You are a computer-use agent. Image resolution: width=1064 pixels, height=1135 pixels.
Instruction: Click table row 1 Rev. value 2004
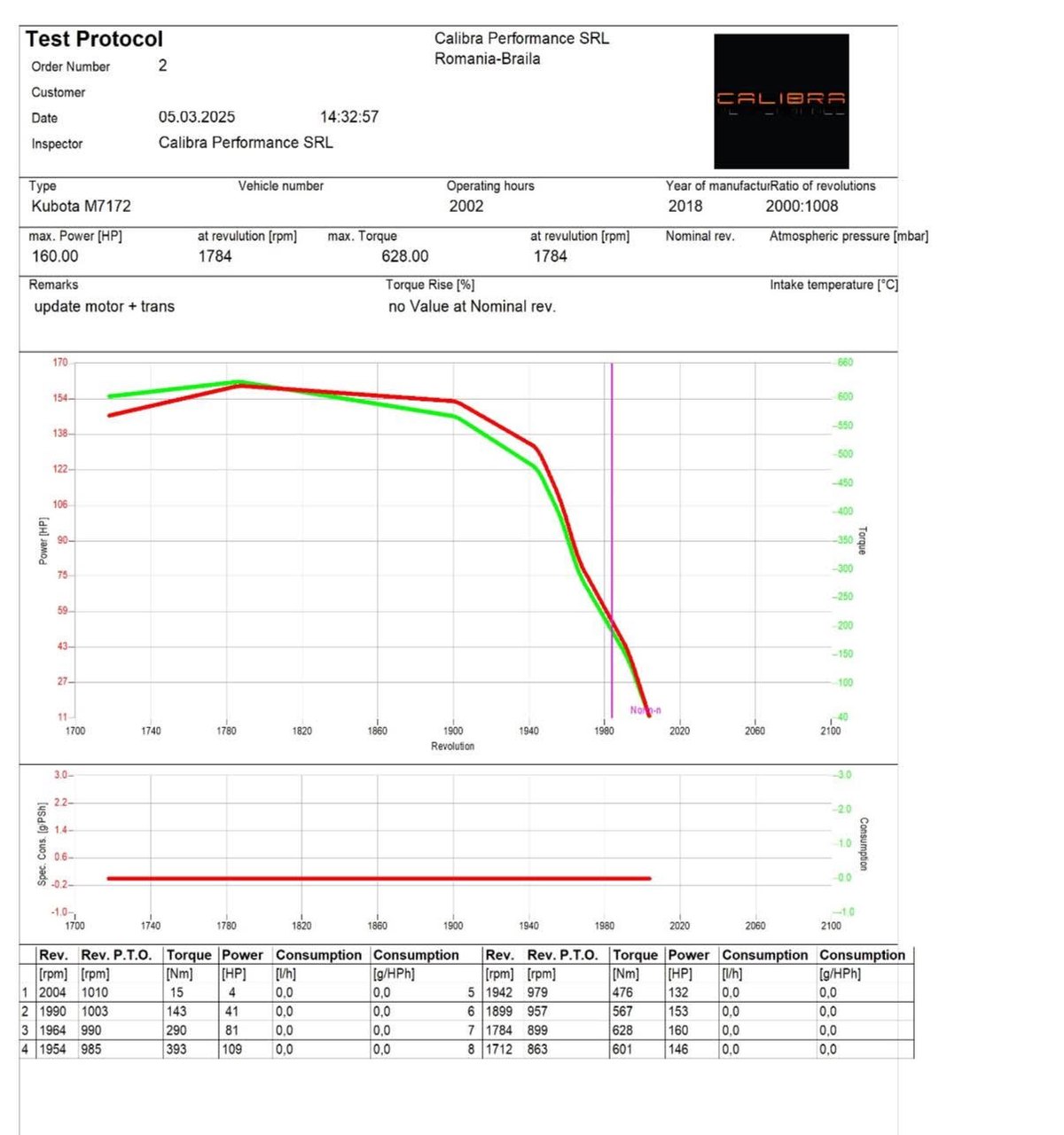[52, 992]
